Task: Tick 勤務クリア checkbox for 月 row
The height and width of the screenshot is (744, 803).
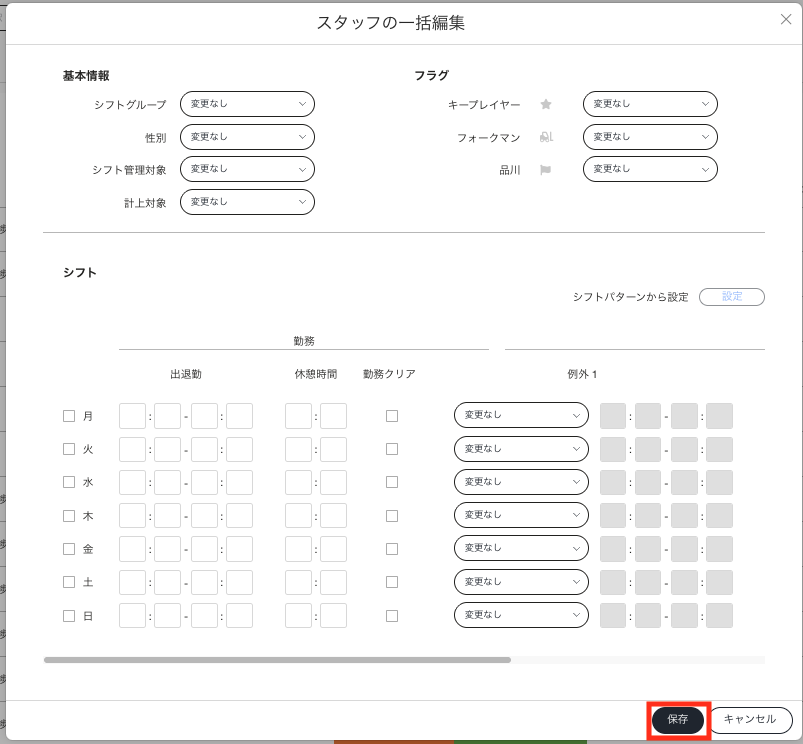Action: 392,416
